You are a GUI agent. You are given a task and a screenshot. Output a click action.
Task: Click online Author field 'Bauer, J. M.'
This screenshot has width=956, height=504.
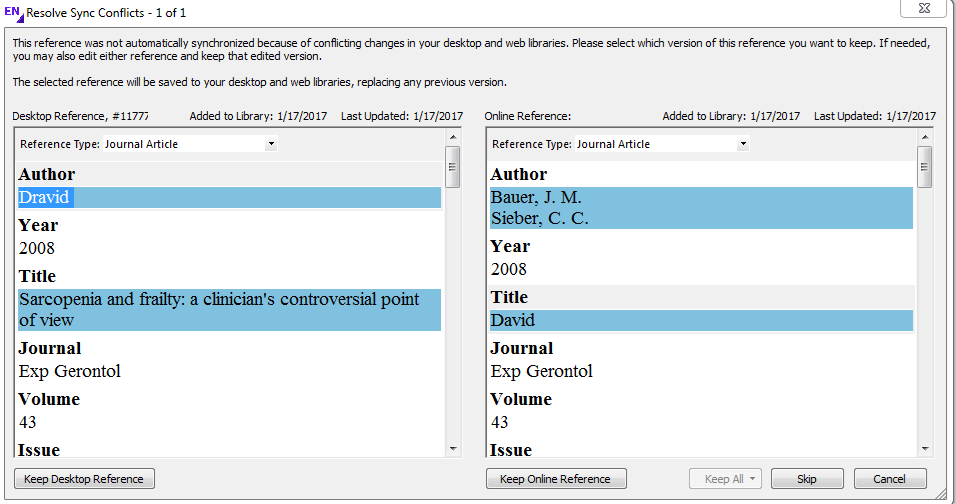click(x=536, y=198)
